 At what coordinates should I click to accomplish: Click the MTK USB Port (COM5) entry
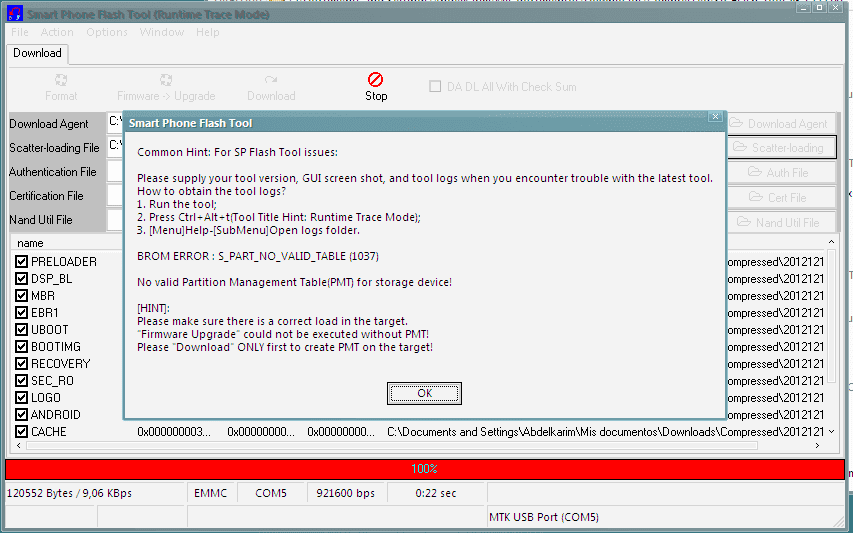coord(544,517)
